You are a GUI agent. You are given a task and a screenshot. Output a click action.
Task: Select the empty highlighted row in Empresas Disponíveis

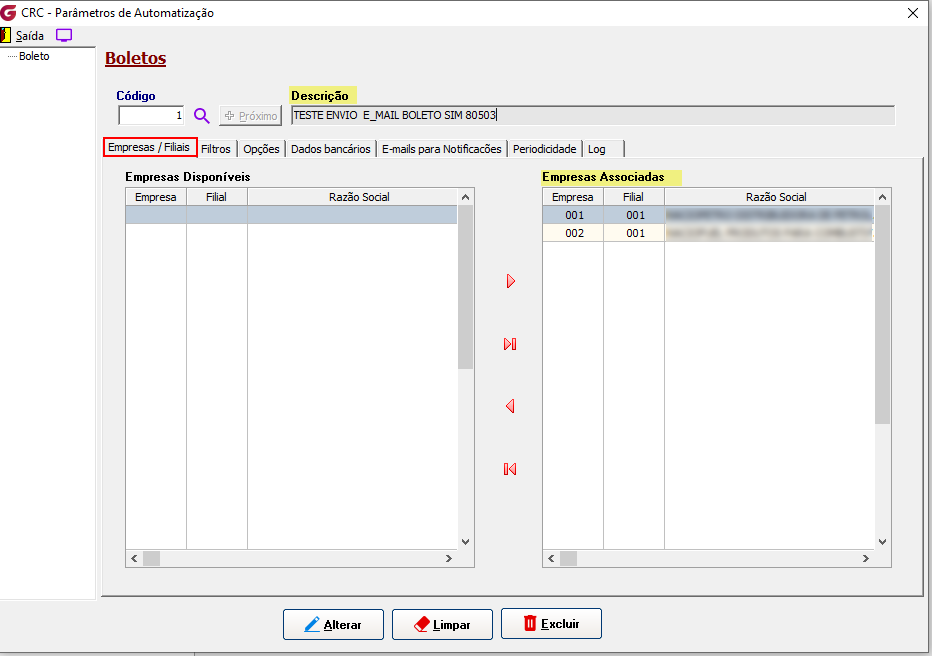pyautogui.click(x=291, y=215)
